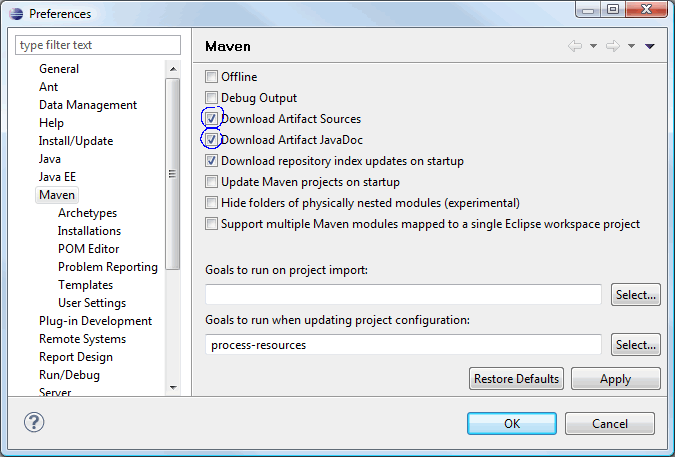
Task: Open the Java EE preferences category
Action: point(57,177)
